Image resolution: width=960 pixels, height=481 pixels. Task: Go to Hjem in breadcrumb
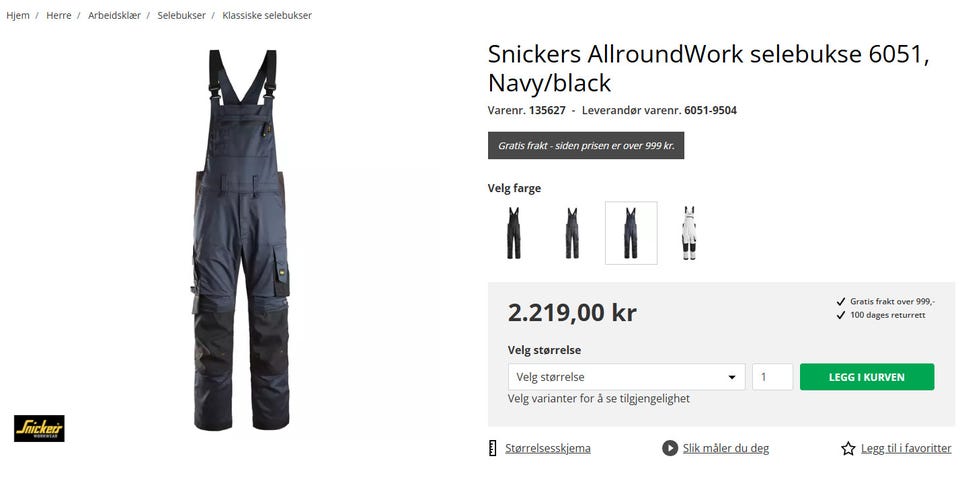(x=18, y=15)
